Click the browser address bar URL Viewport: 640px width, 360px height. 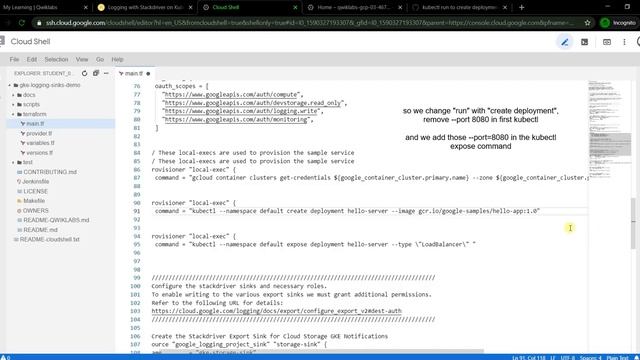[310, 23]
